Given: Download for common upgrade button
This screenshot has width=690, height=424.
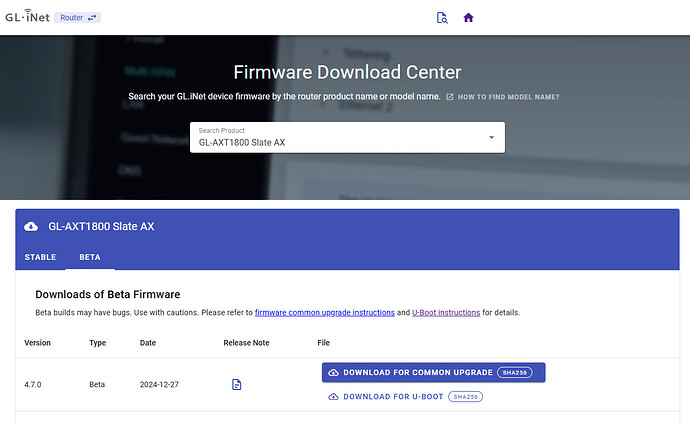Looking at the screenshot, I should pyautogui.click(x=433, y=372).
